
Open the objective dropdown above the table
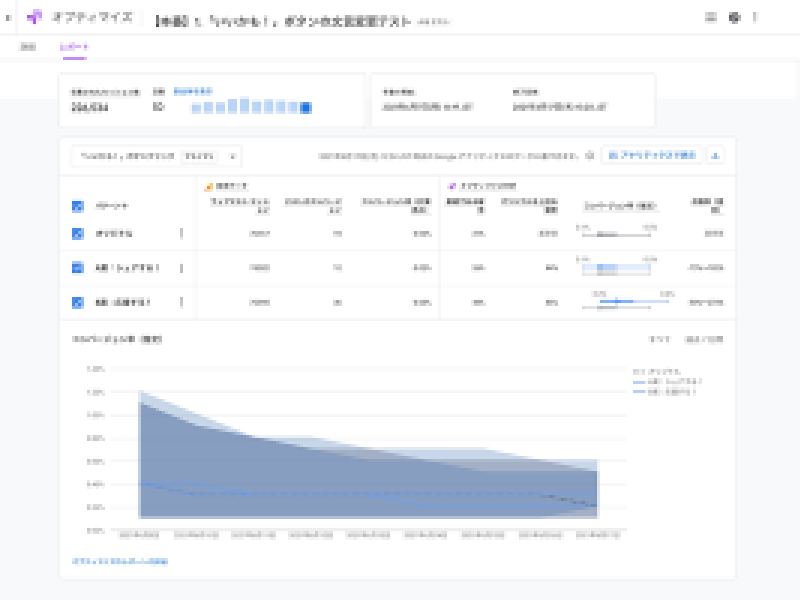[x=156, y=156]
